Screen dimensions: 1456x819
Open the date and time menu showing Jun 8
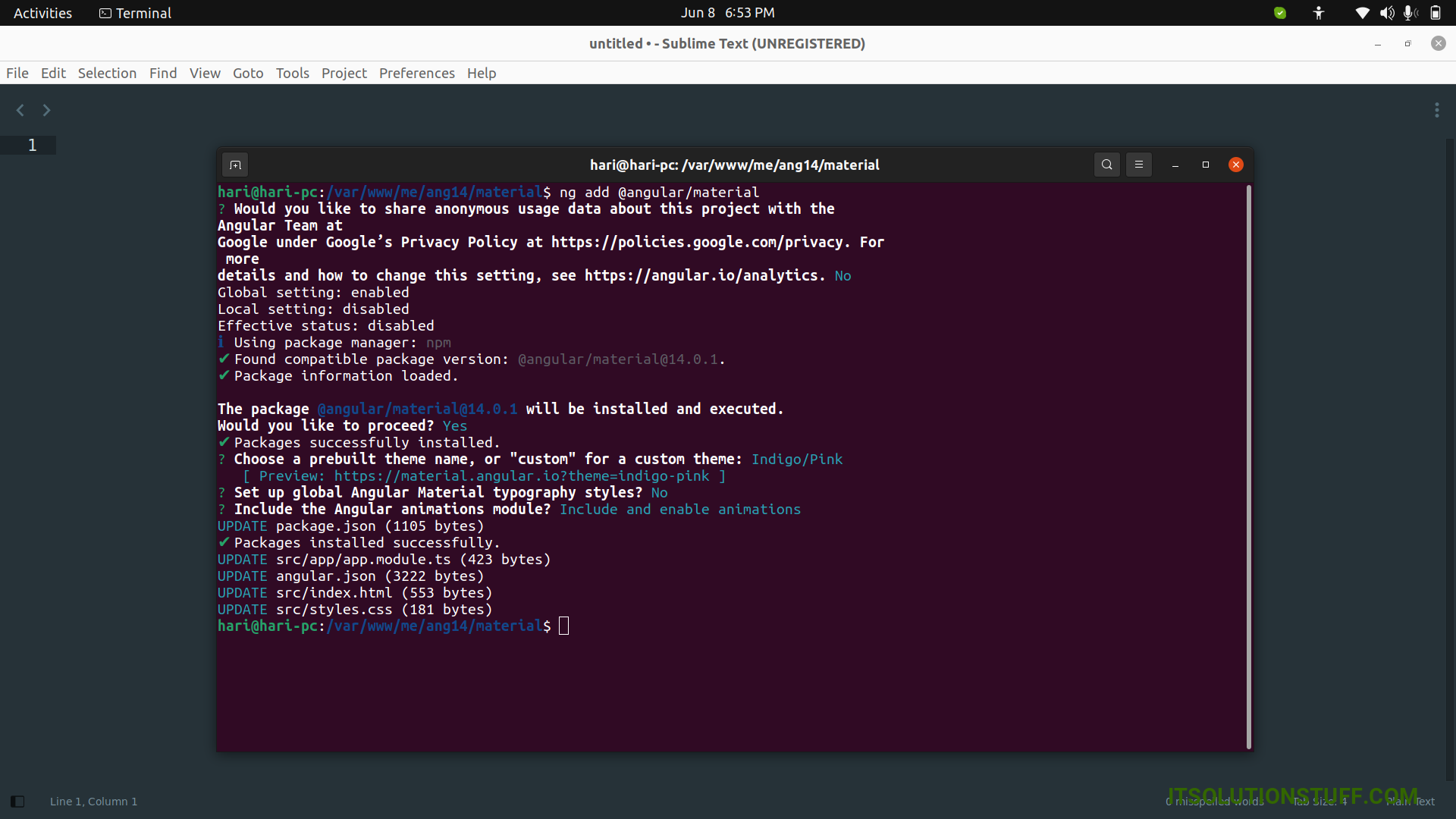coord(727,12)
